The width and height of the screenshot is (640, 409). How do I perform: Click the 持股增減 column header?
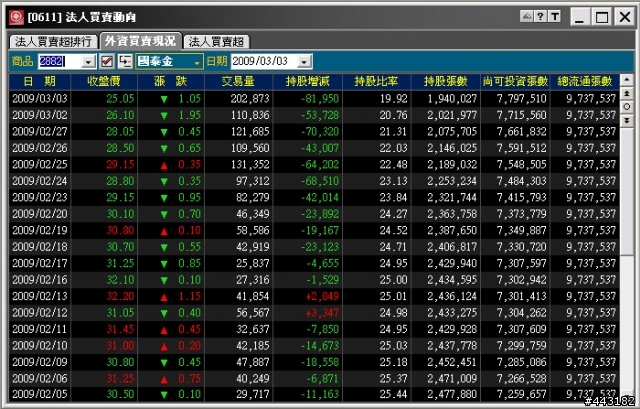tap(308, 82)
